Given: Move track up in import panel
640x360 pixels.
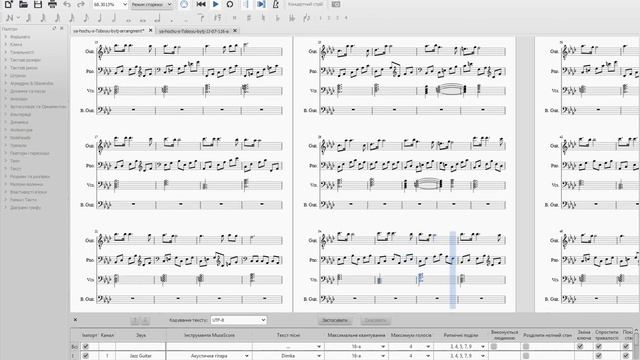Looking at the screenshot, I should tap(135, 320).
